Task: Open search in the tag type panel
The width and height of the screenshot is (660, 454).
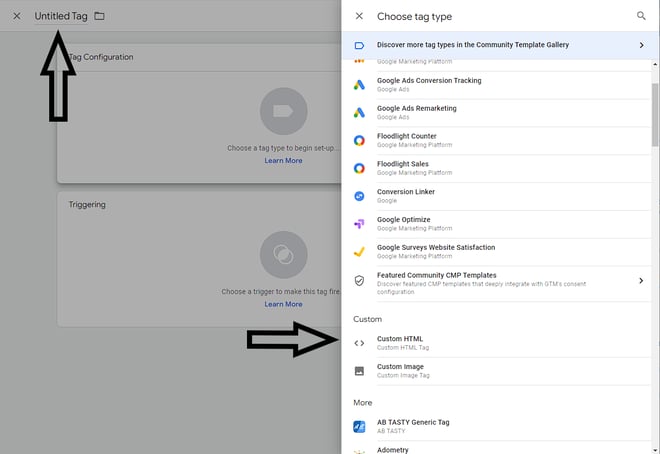Action: 641,16
